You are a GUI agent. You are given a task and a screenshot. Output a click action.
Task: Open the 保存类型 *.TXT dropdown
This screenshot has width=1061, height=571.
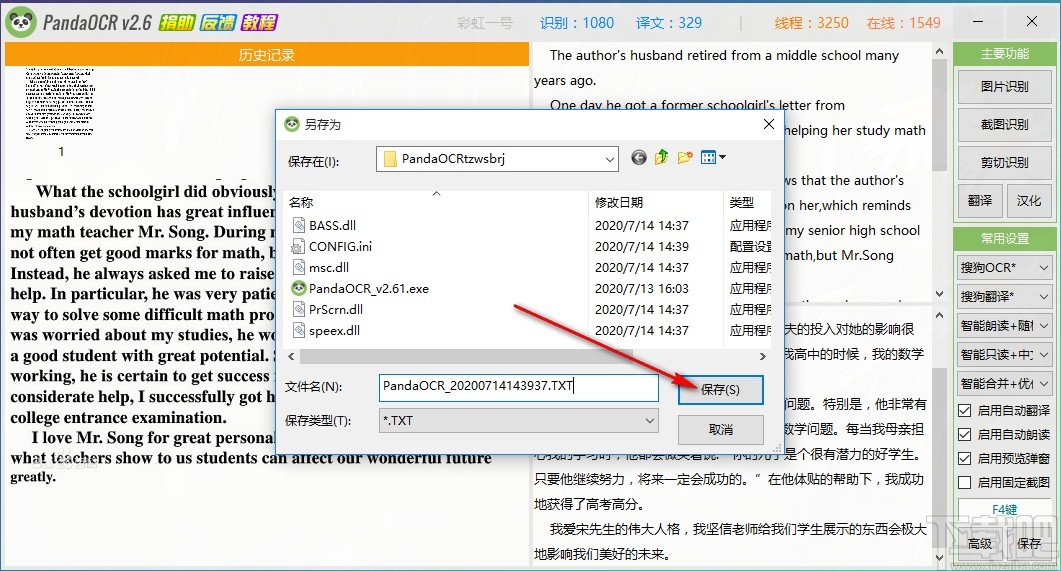pos(518,421)
